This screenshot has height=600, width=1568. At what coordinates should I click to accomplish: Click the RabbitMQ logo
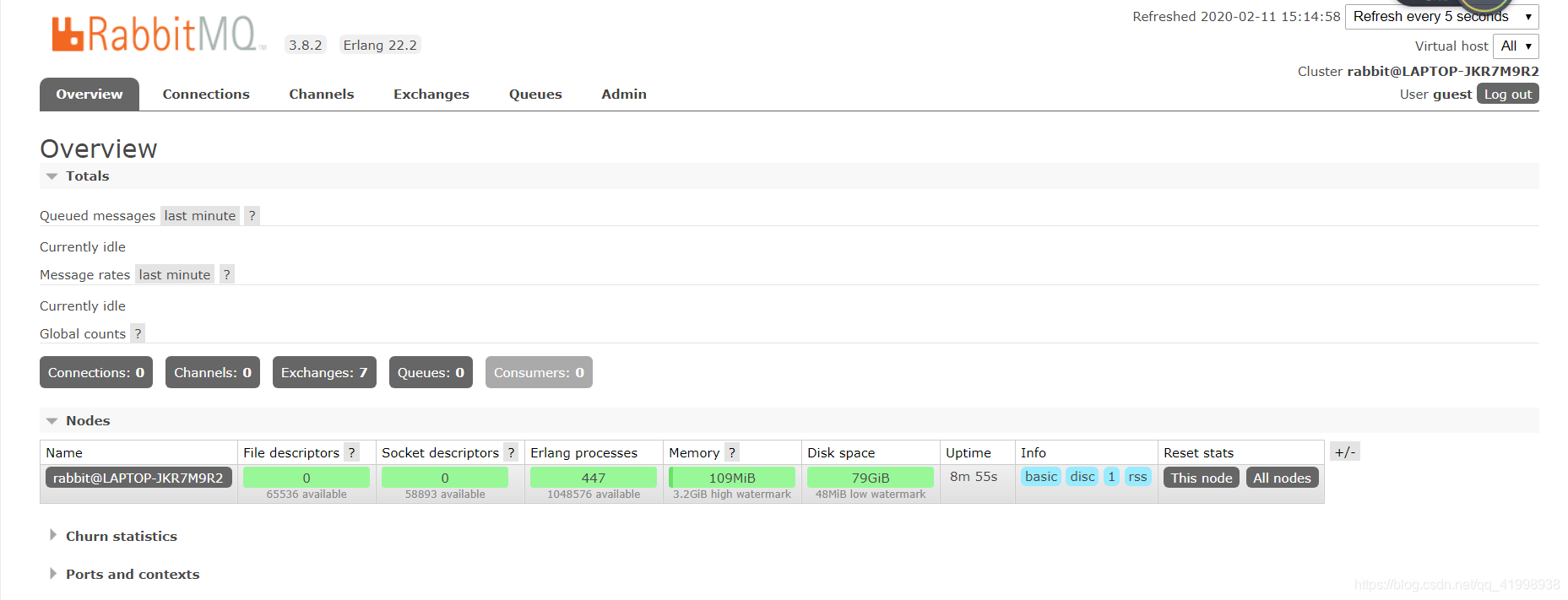tap(158, 35)
